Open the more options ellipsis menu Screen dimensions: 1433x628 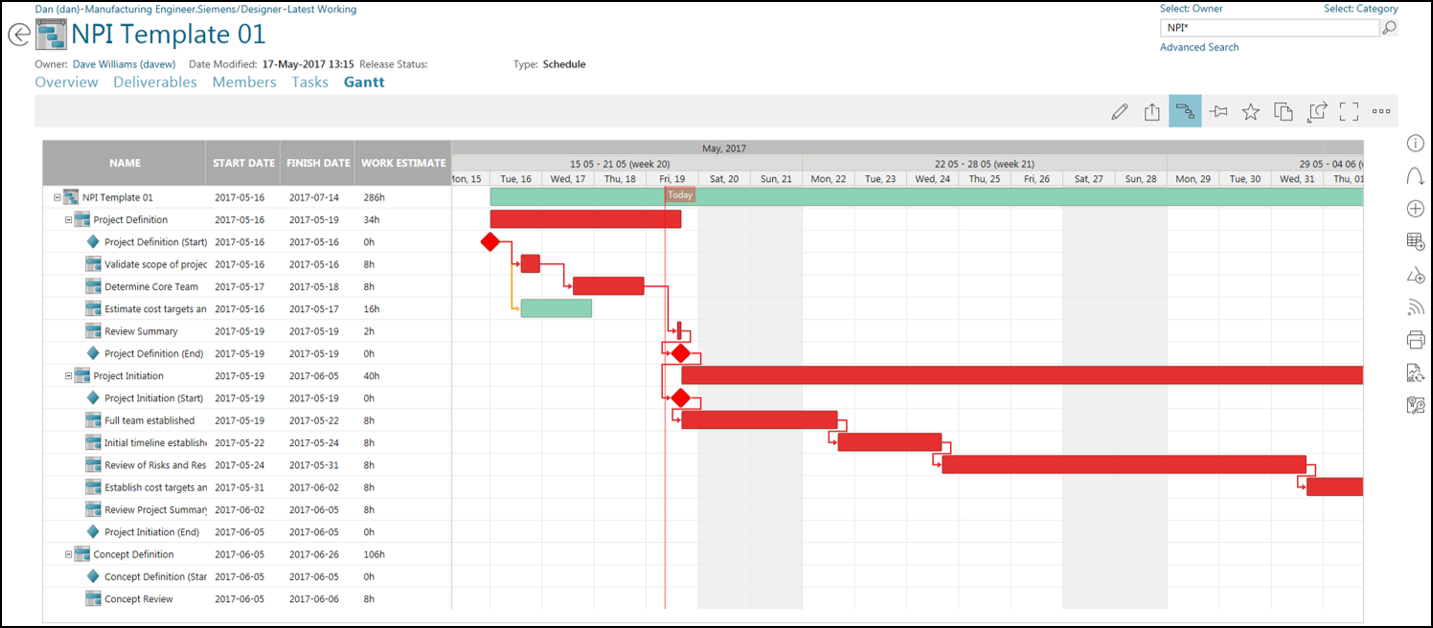coord(1381,112)
